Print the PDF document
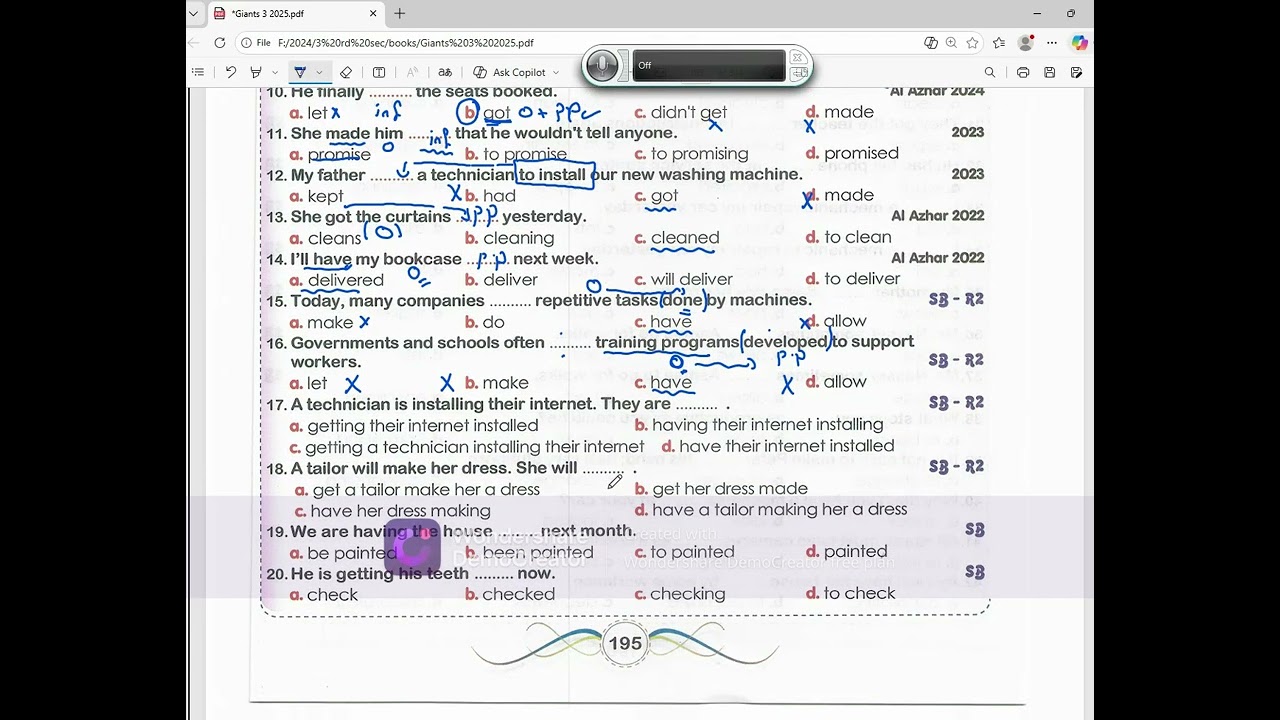The image size is (1280, 720). pyautogui.click(x=1023, y=72)
